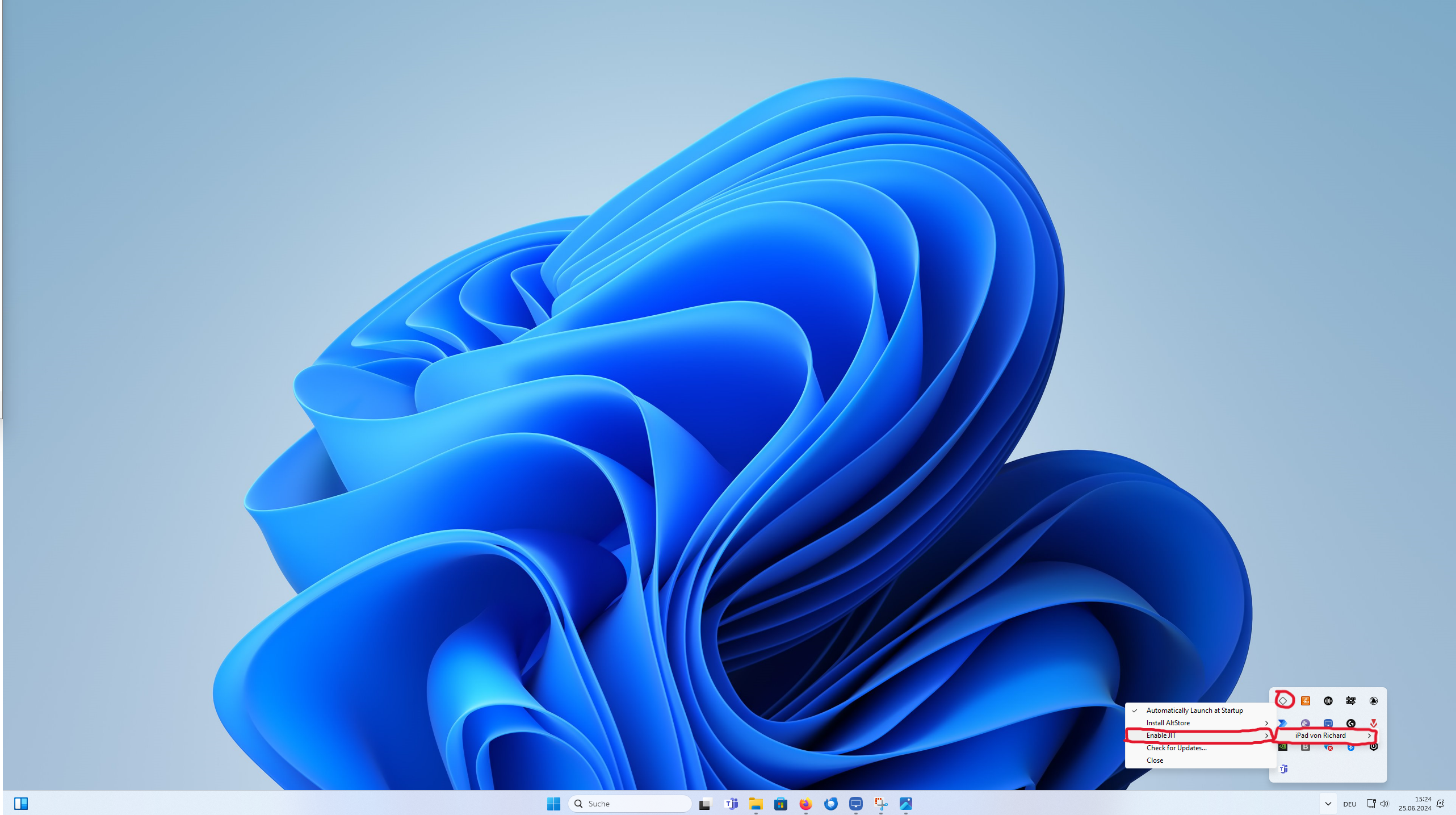Launch Firefox from the taskbar
The height and width of the screenshot is (815, 1456).
click(x=805, y=804)
